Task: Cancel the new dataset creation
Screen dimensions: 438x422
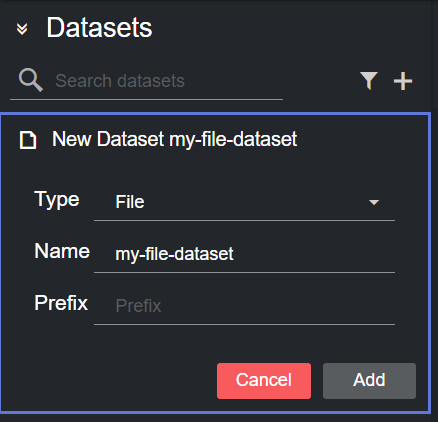Action: tap(264, 381)
